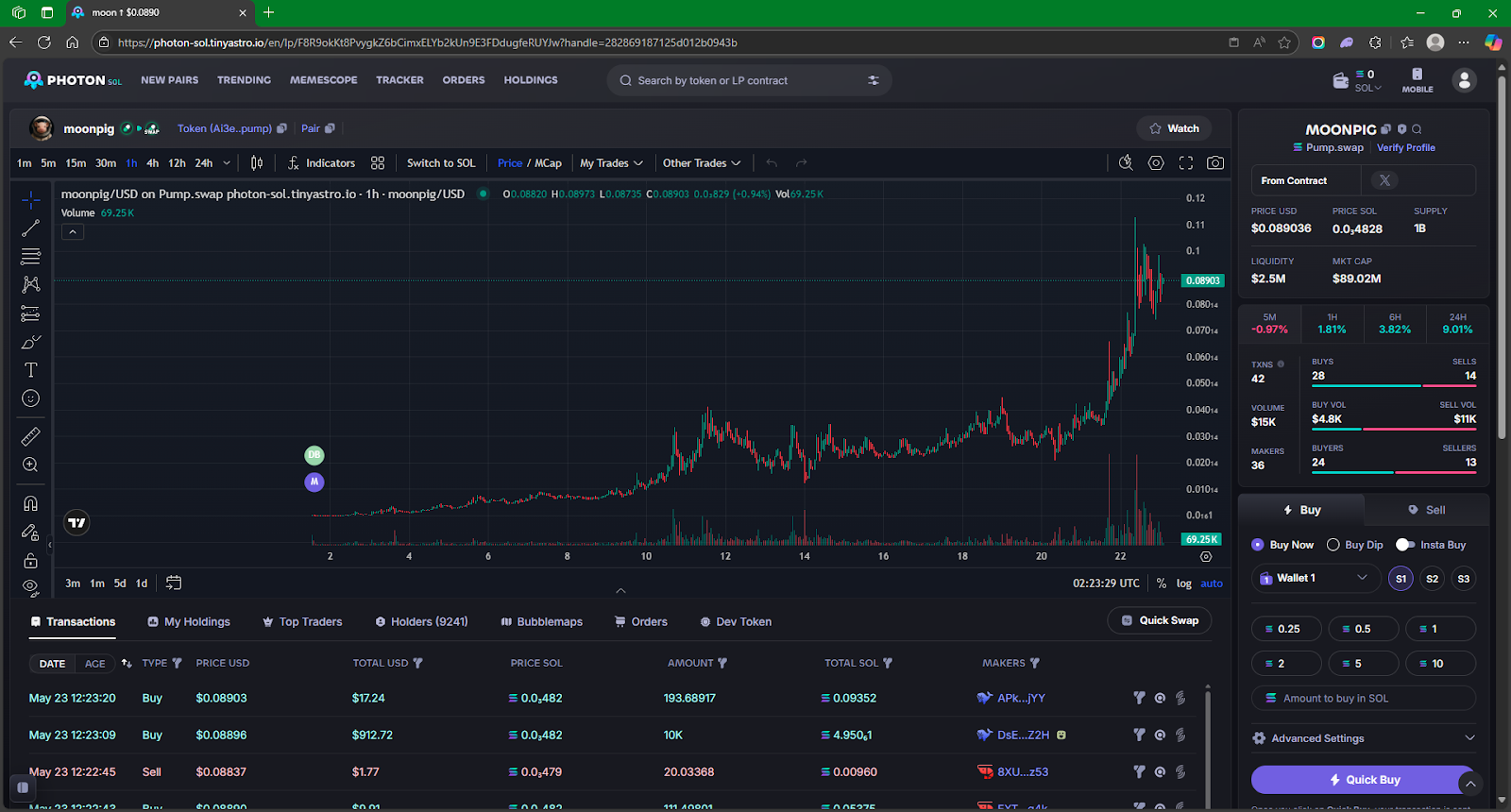Open the Other Trades dropdown

[702, 163]
